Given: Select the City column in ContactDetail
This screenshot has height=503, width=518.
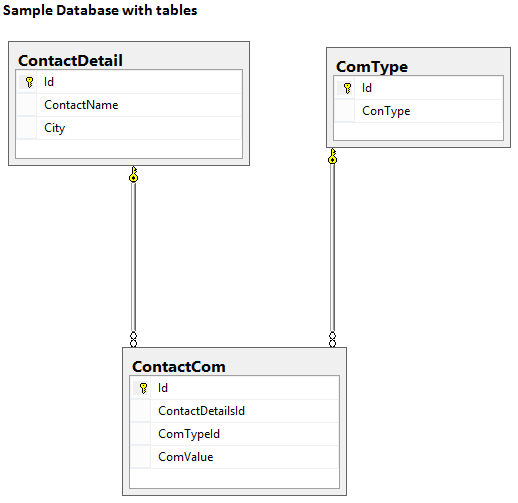Looking at the screenshot, I should click(x=129, y=128).
